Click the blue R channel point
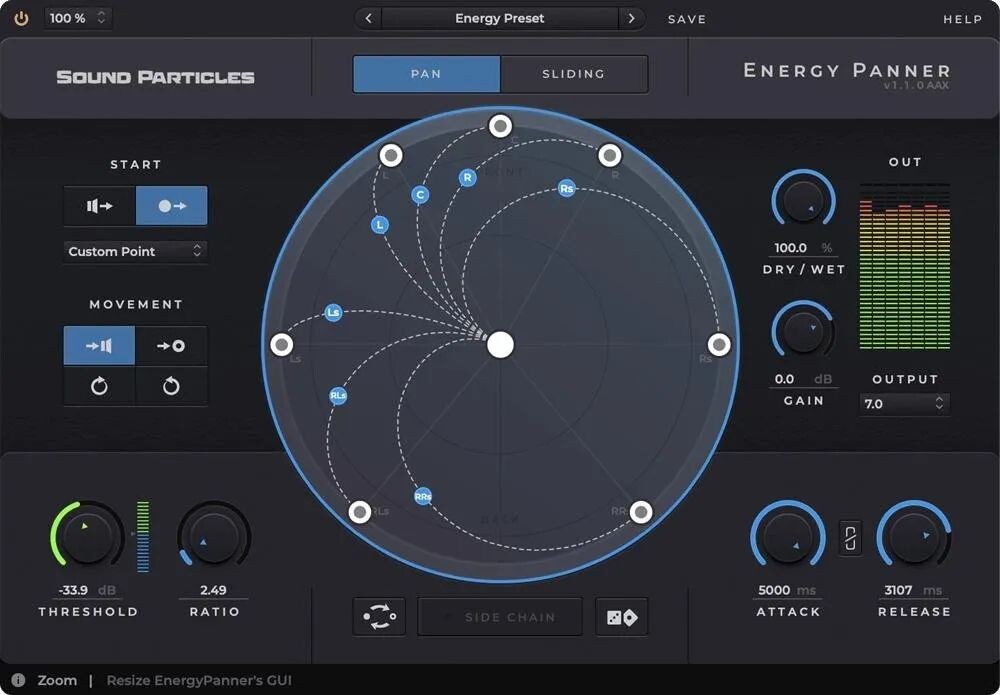 click(x=467, y=177)
